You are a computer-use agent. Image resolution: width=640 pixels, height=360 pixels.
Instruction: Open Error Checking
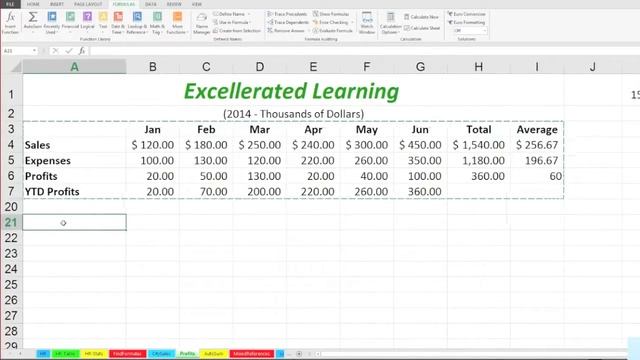331,22
